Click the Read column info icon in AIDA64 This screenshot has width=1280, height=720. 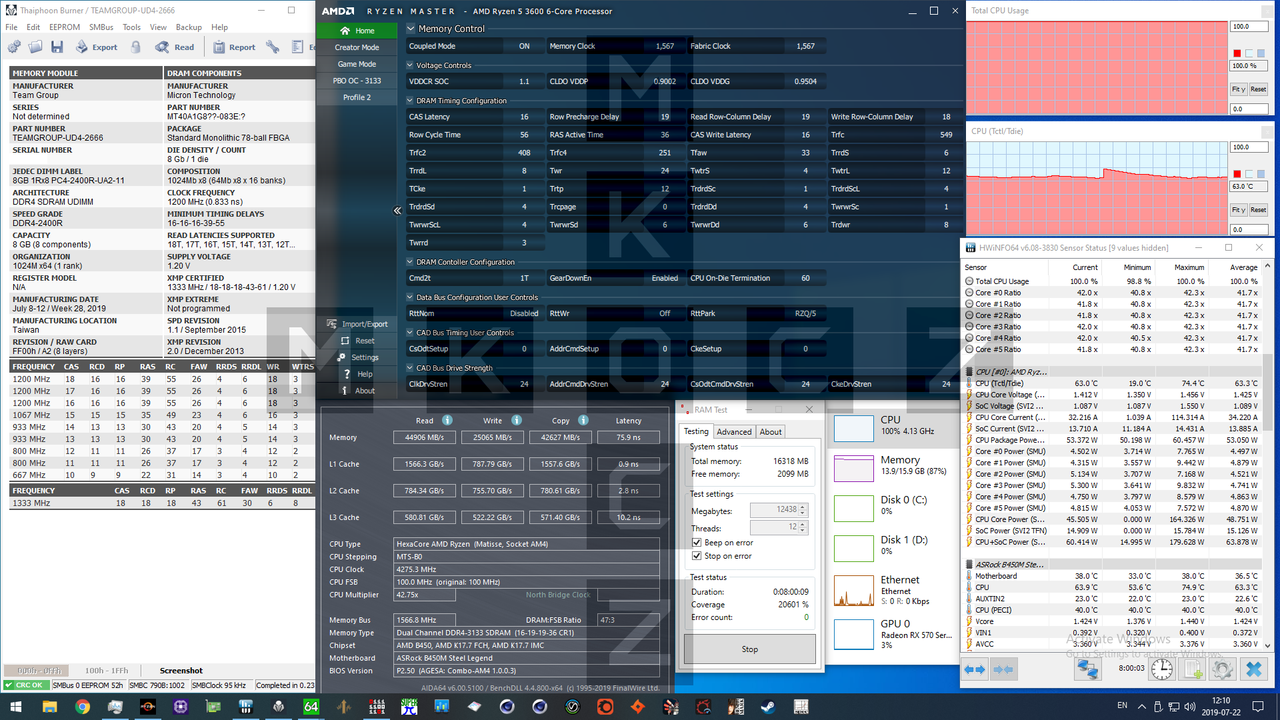click(x=447, y=420)
